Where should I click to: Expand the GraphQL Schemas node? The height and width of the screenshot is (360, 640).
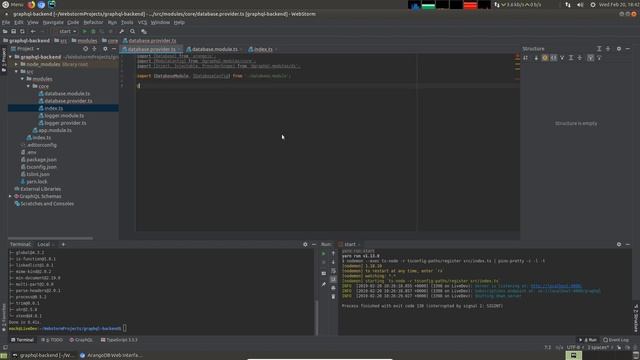11,196
